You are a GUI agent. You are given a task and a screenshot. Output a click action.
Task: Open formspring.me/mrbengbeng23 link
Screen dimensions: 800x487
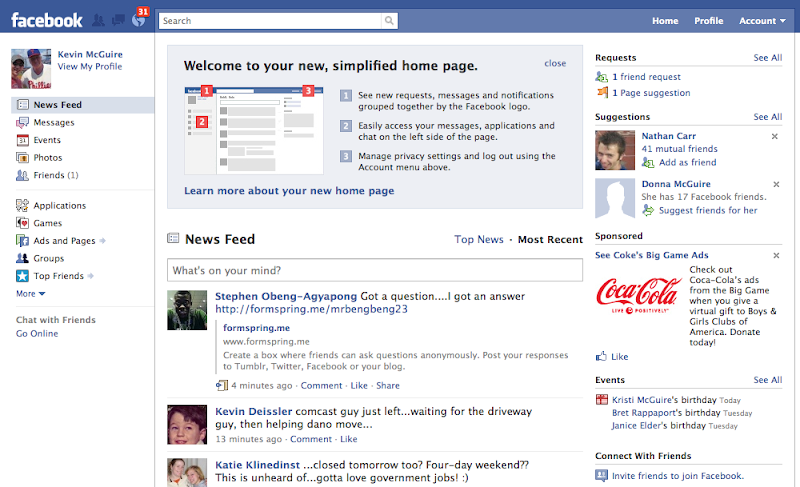click(x=311, y=309)
